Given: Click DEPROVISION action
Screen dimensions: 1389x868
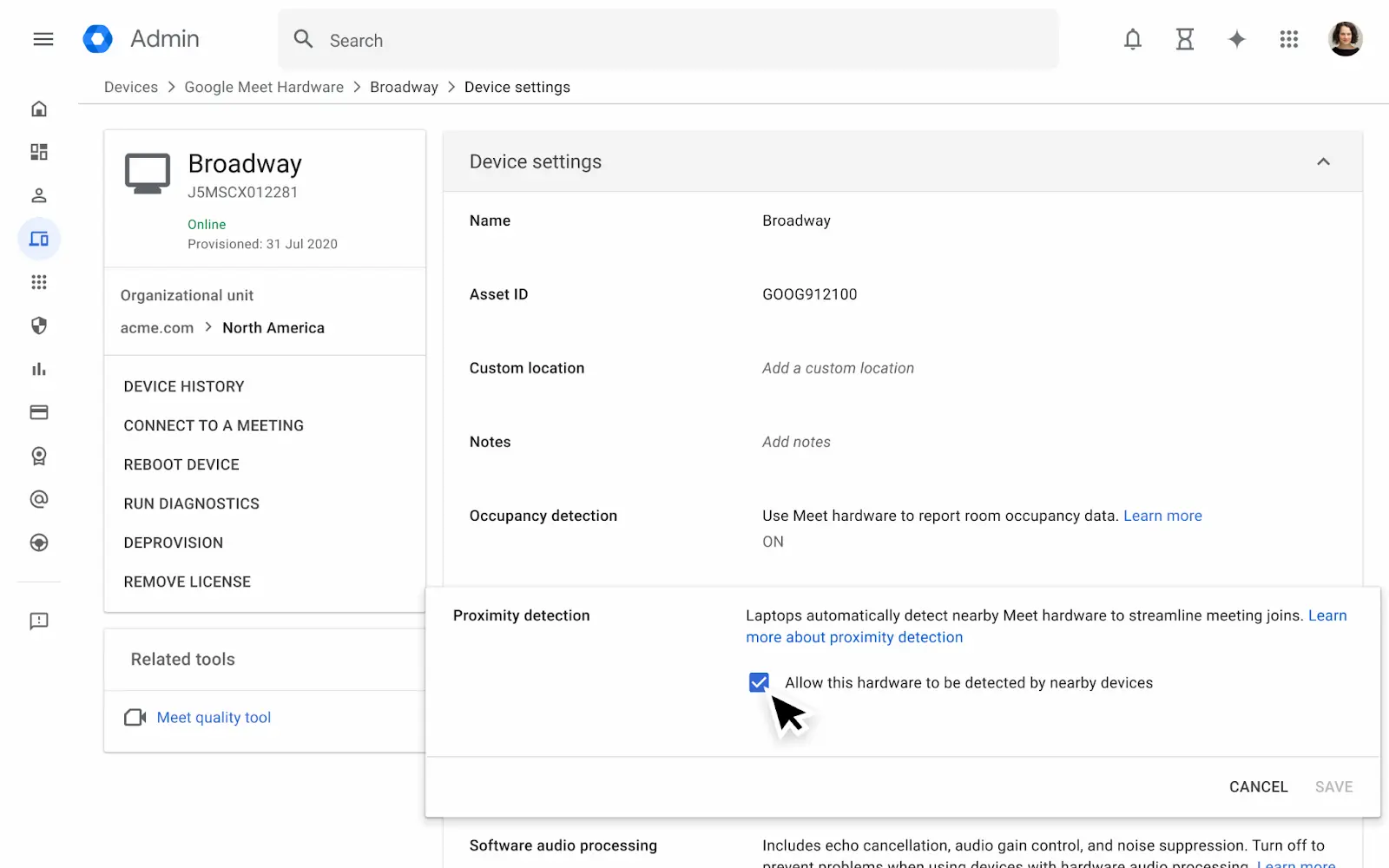Looking at the screenshot, I should [x=174, y=542].
